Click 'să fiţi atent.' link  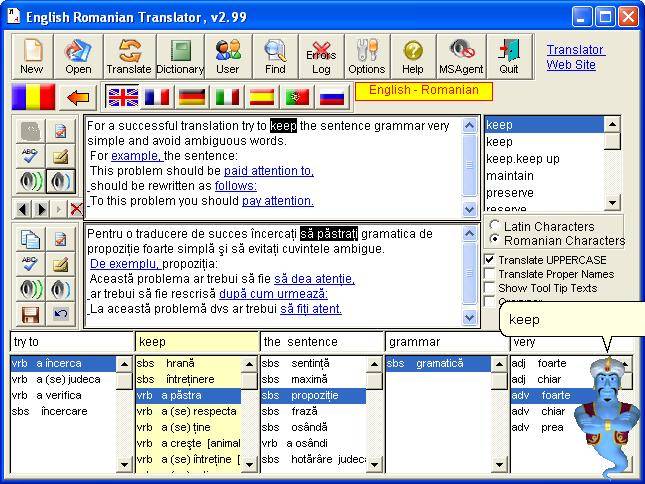point(311,309)
